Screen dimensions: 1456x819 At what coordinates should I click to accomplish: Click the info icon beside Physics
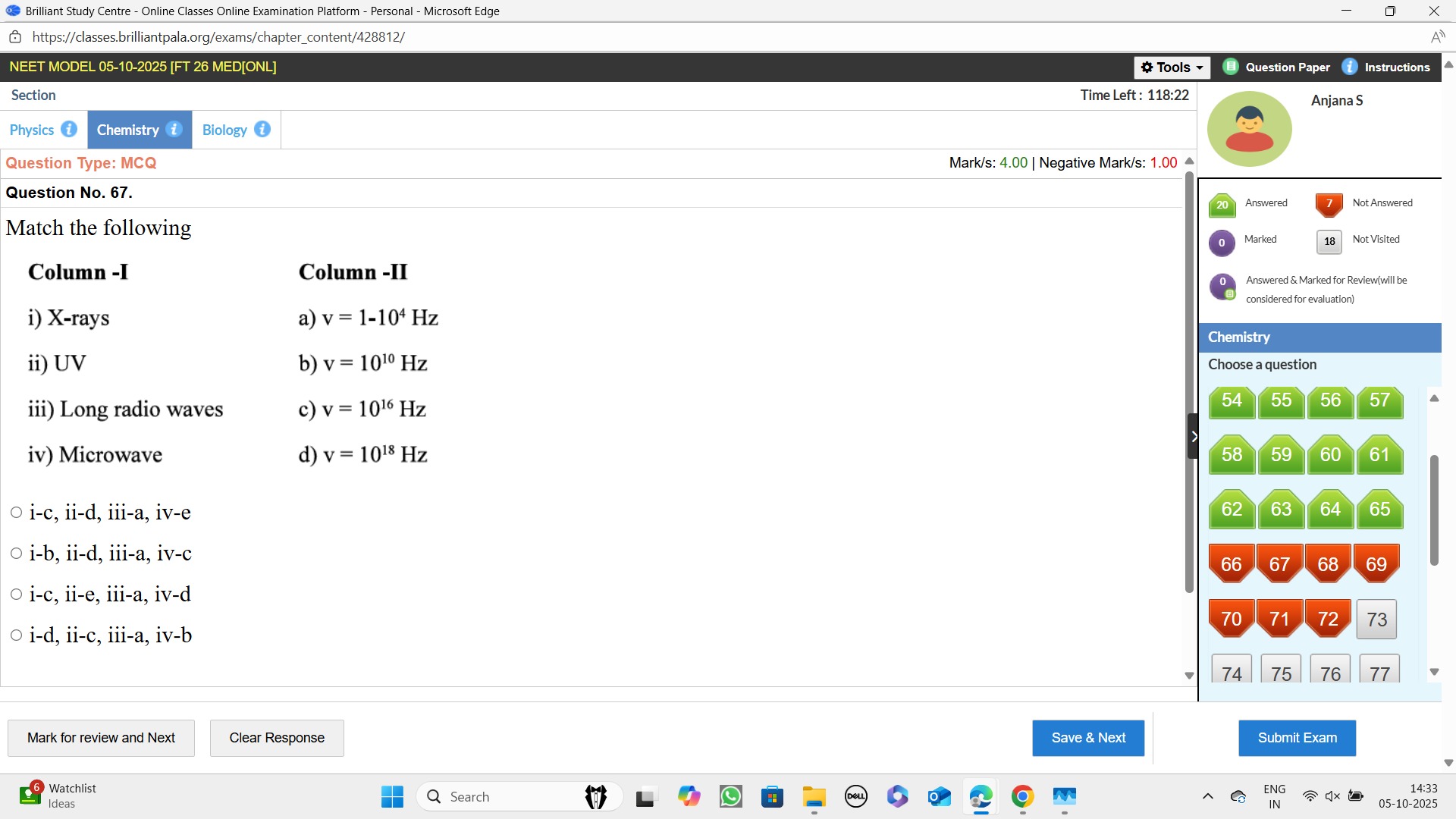pos(69,129)
